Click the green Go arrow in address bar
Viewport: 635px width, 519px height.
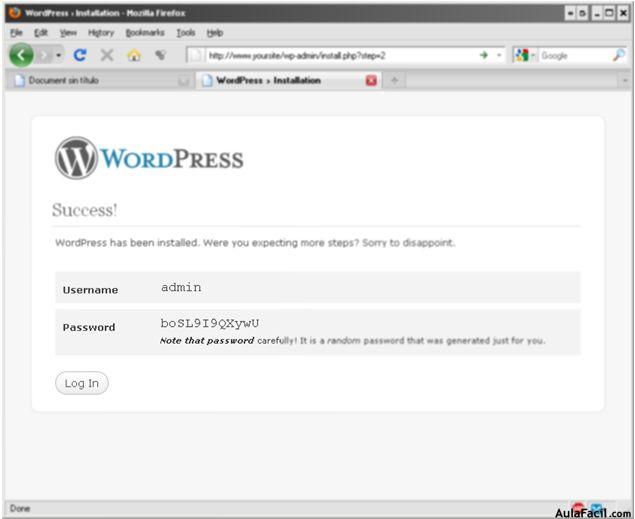(484, 55)
